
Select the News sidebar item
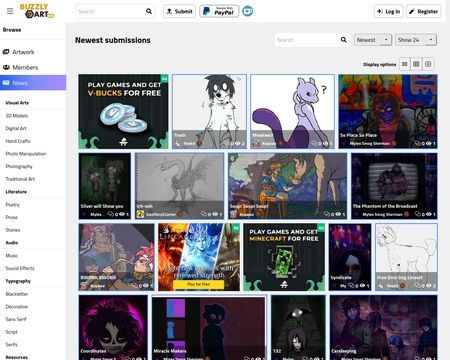point(33,83)
